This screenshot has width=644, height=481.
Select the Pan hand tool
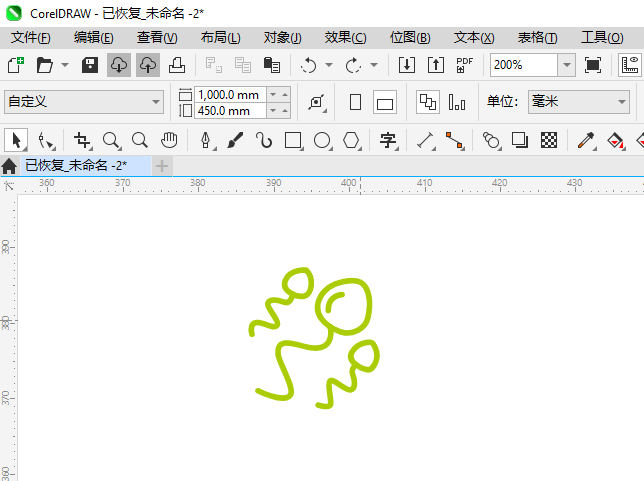[x=169, y=140]
